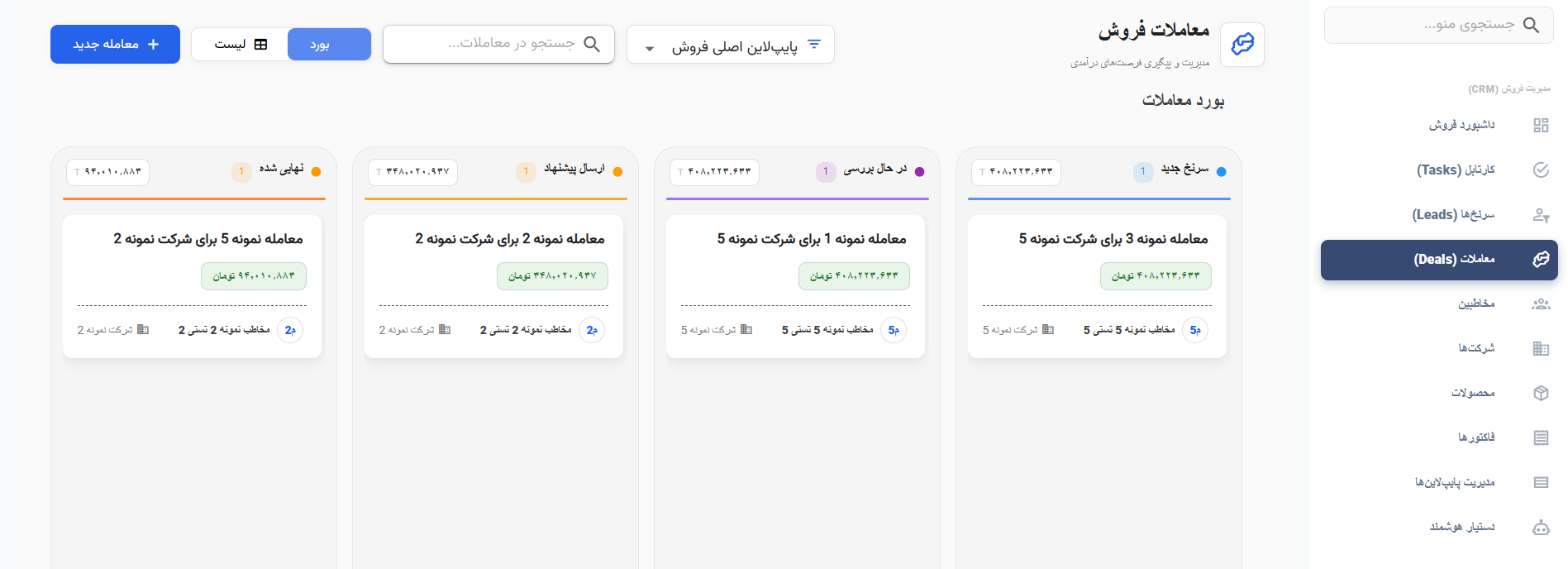The image size is (1568, 569).
Task: Click the handshake icon beside معاملات فروش title
Action: click(x=1242, y=44)
